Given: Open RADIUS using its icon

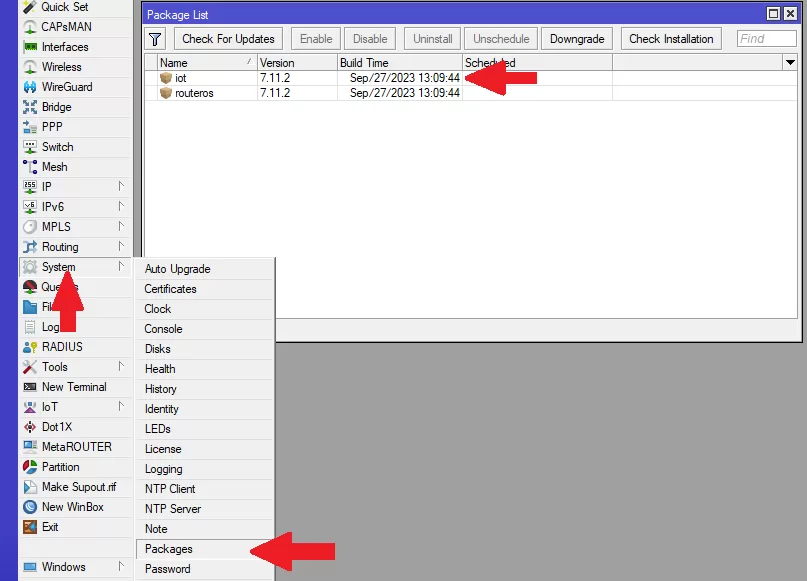Looking at the screenshot, I should 30,347.
